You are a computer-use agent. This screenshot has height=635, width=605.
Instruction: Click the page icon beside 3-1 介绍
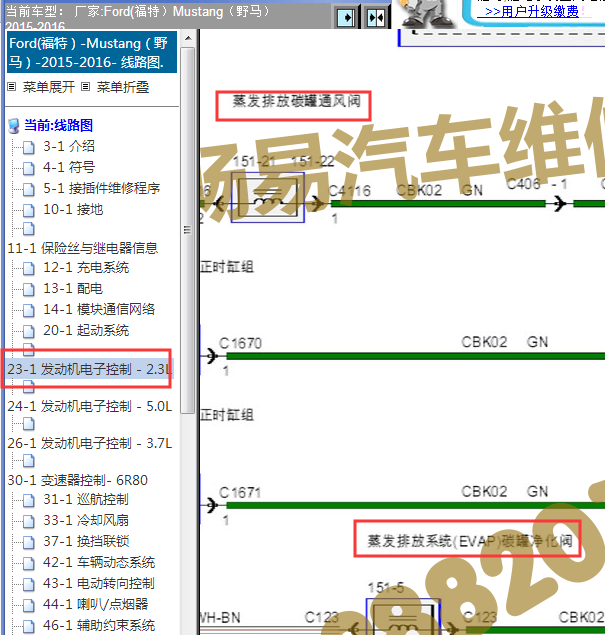pos(28,147)
